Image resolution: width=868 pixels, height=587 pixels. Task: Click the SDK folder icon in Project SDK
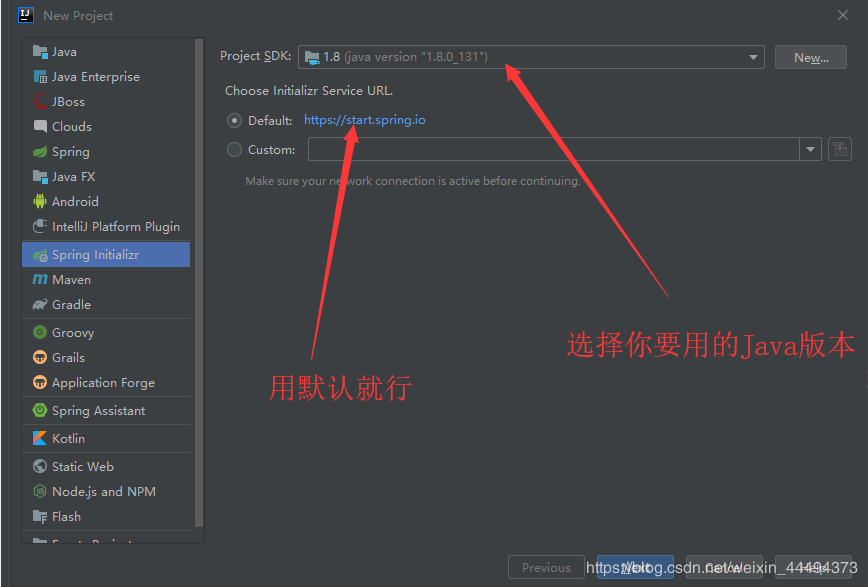pos(312,57)
